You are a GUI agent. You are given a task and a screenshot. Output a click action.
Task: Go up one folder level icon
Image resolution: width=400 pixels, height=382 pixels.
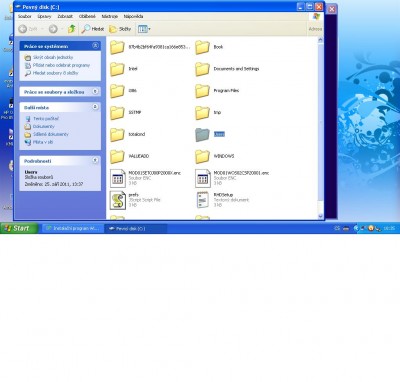71,29
